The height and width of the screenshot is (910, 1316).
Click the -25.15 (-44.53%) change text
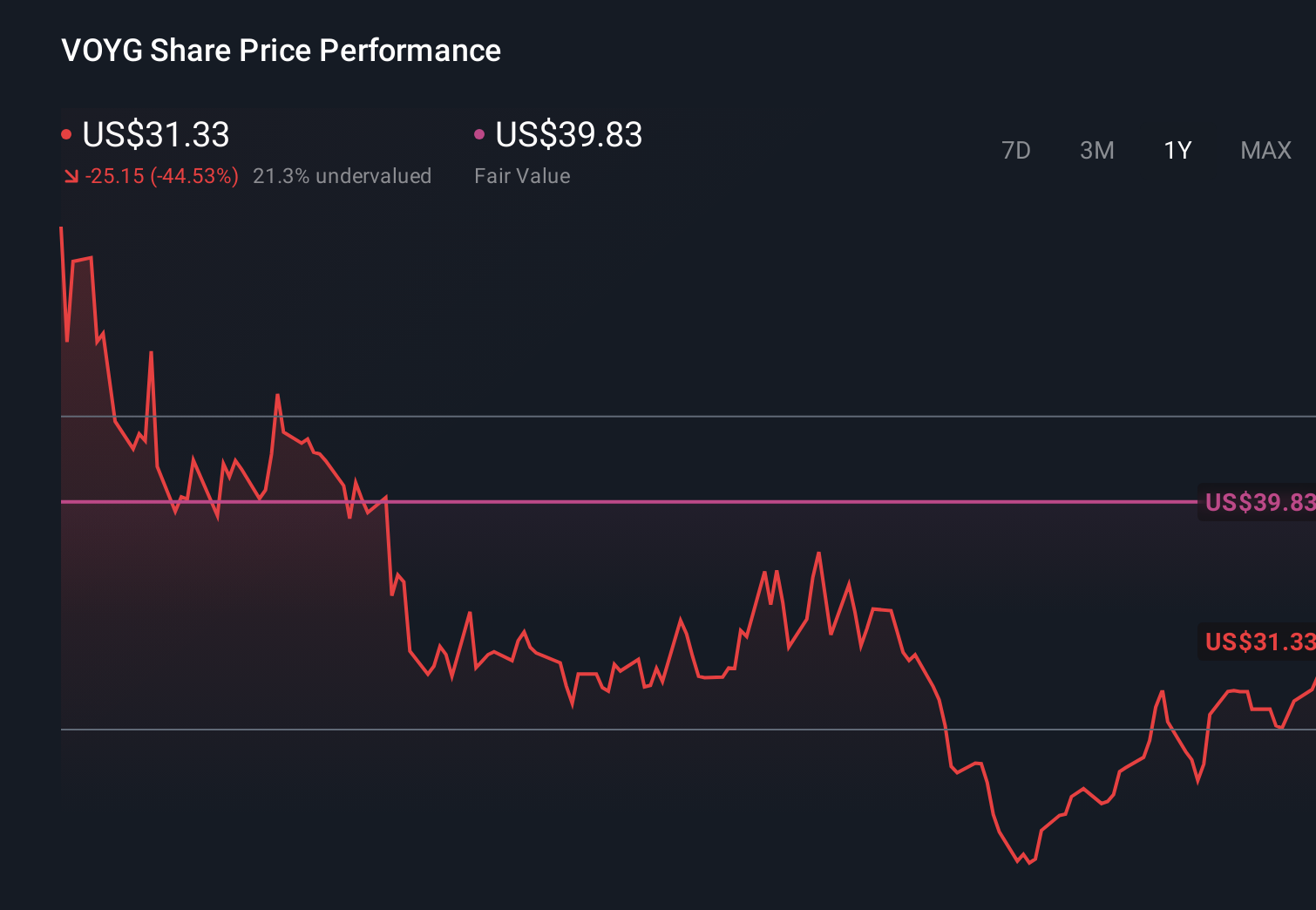pos(162,176)
